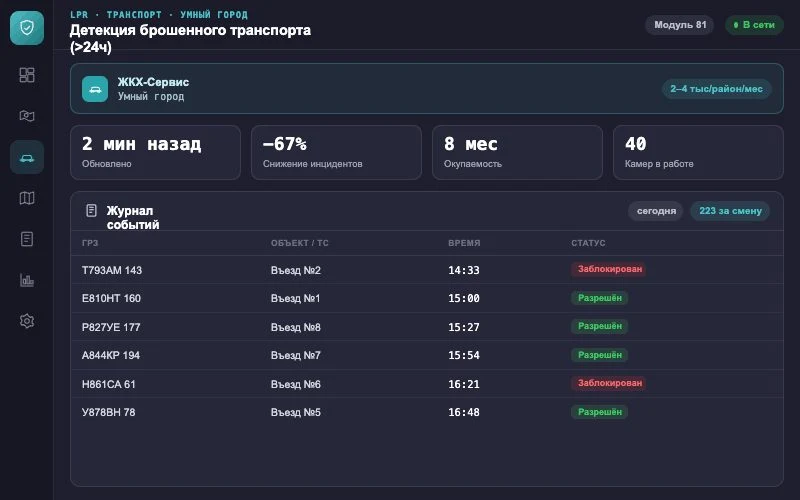Click Въезд №2 cell
800x500 pixels.
pyautogui.click(x=295, y=270)
